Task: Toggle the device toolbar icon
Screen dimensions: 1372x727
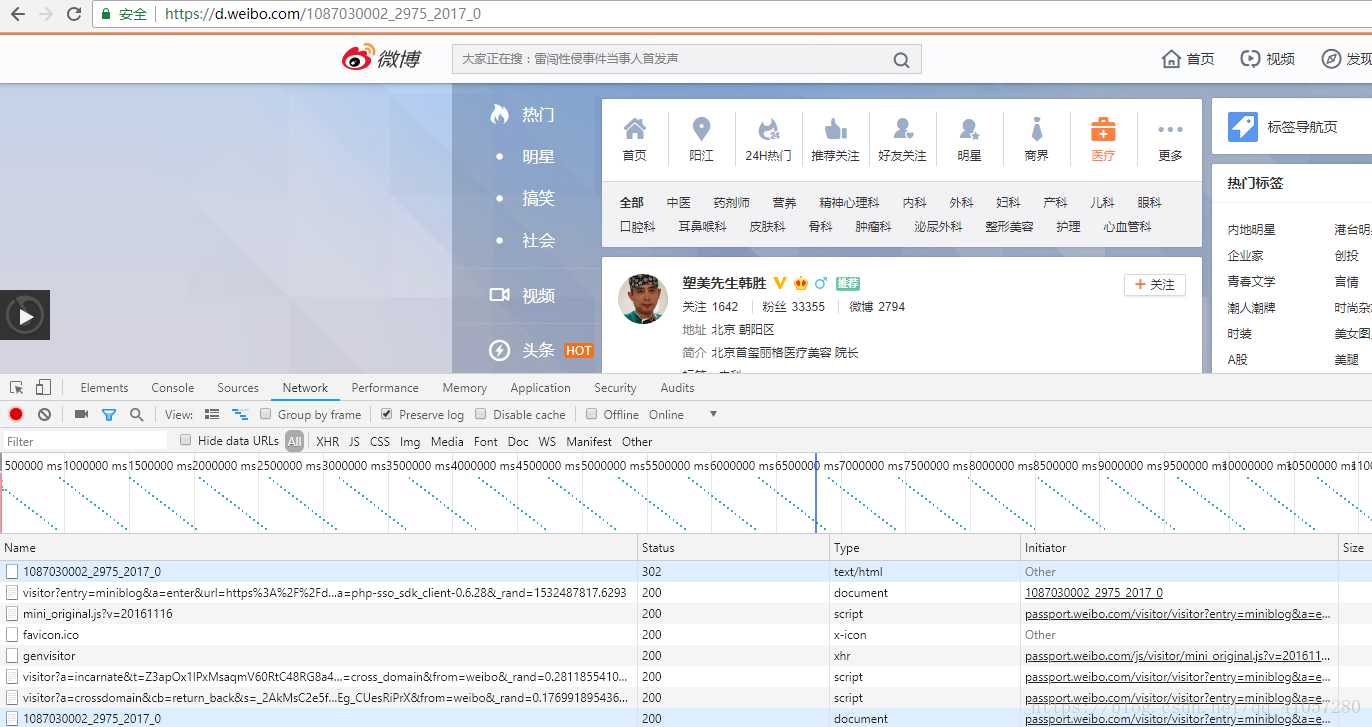Action: (43, 387)
